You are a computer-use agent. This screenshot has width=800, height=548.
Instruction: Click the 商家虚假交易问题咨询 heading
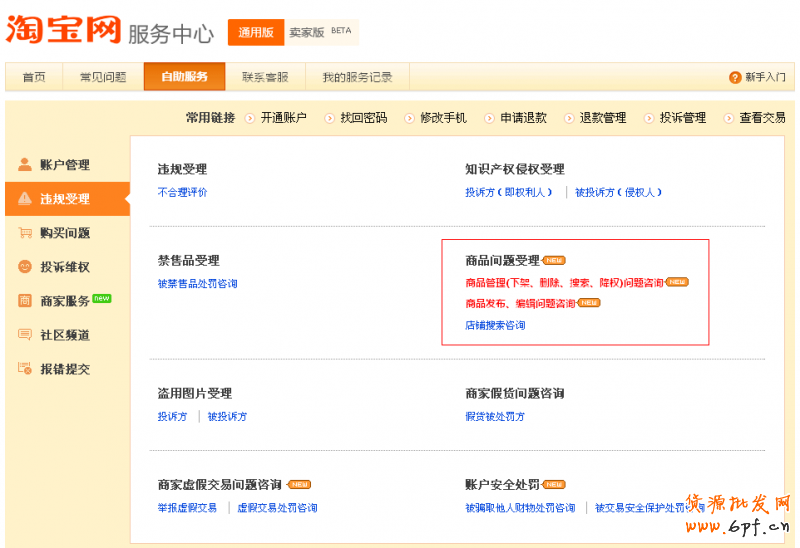click(220, 484)
